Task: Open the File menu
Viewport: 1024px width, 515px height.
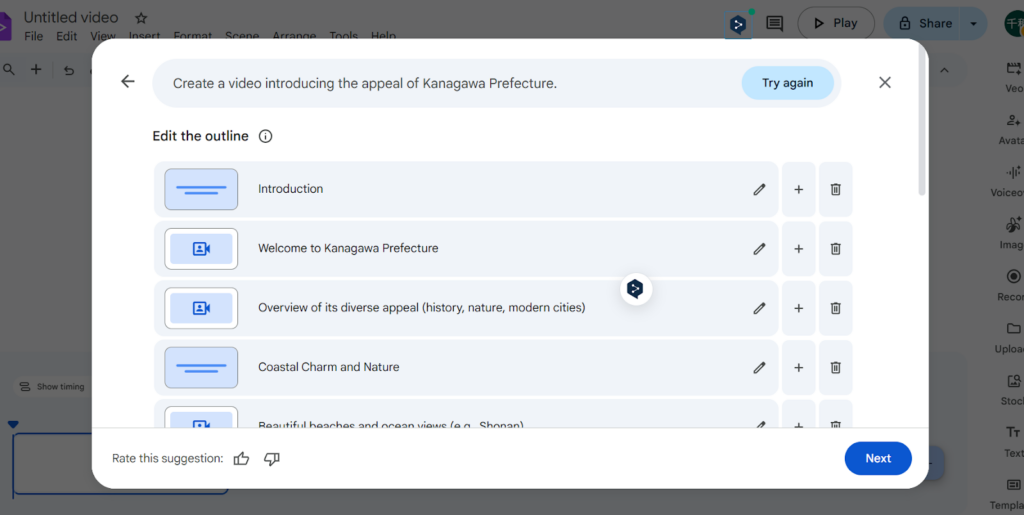Action: tap(33, 37)
